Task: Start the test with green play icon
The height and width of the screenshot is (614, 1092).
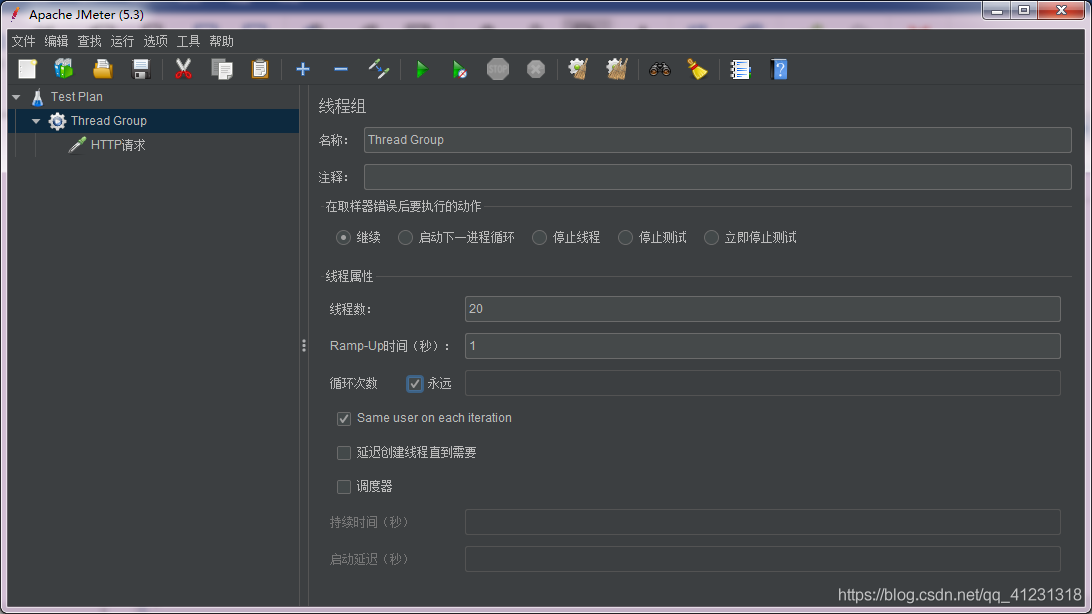Action: pyautogui.click(x=422, y=69)
